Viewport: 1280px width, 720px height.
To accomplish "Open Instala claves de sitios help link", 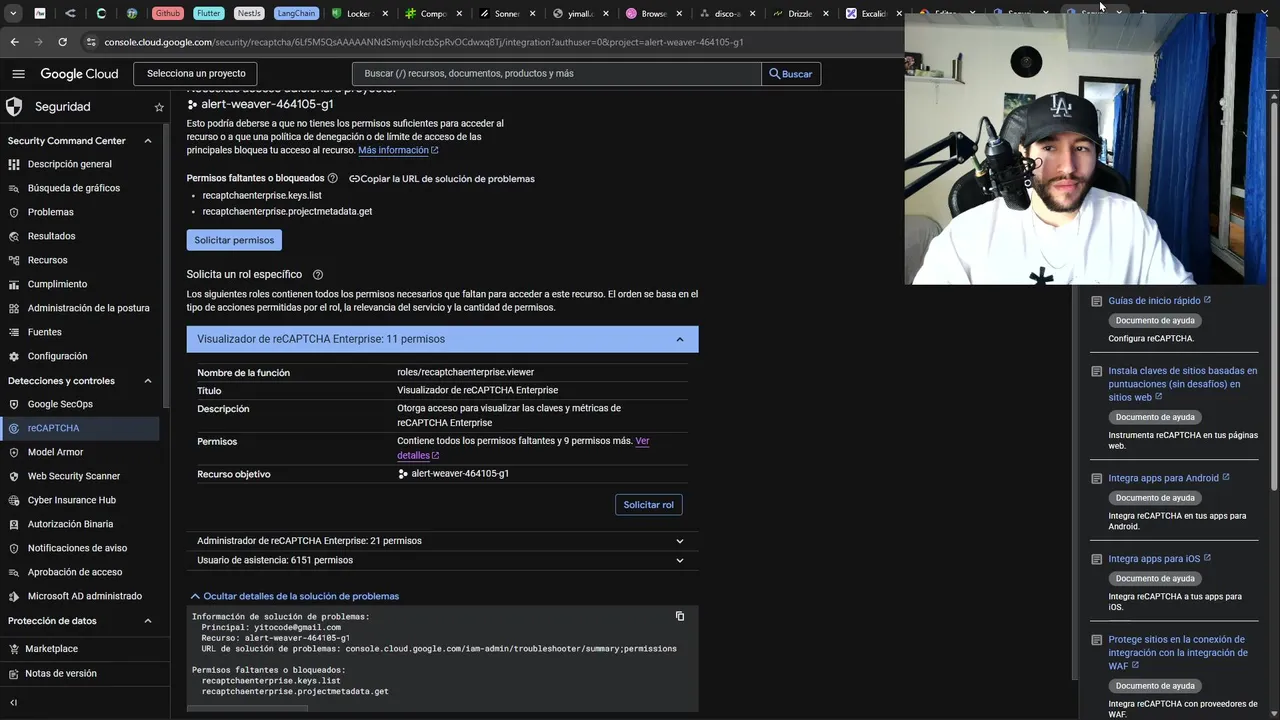I will pyautogui.click(x=1182, y=384).
